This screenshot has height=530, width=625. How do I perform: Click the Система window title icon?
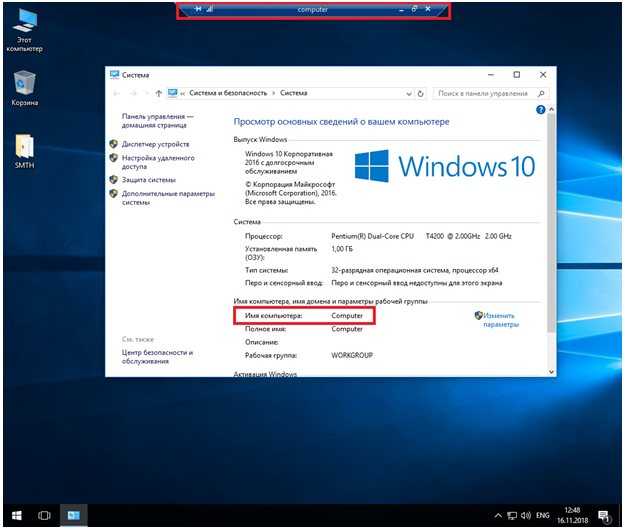114,75
